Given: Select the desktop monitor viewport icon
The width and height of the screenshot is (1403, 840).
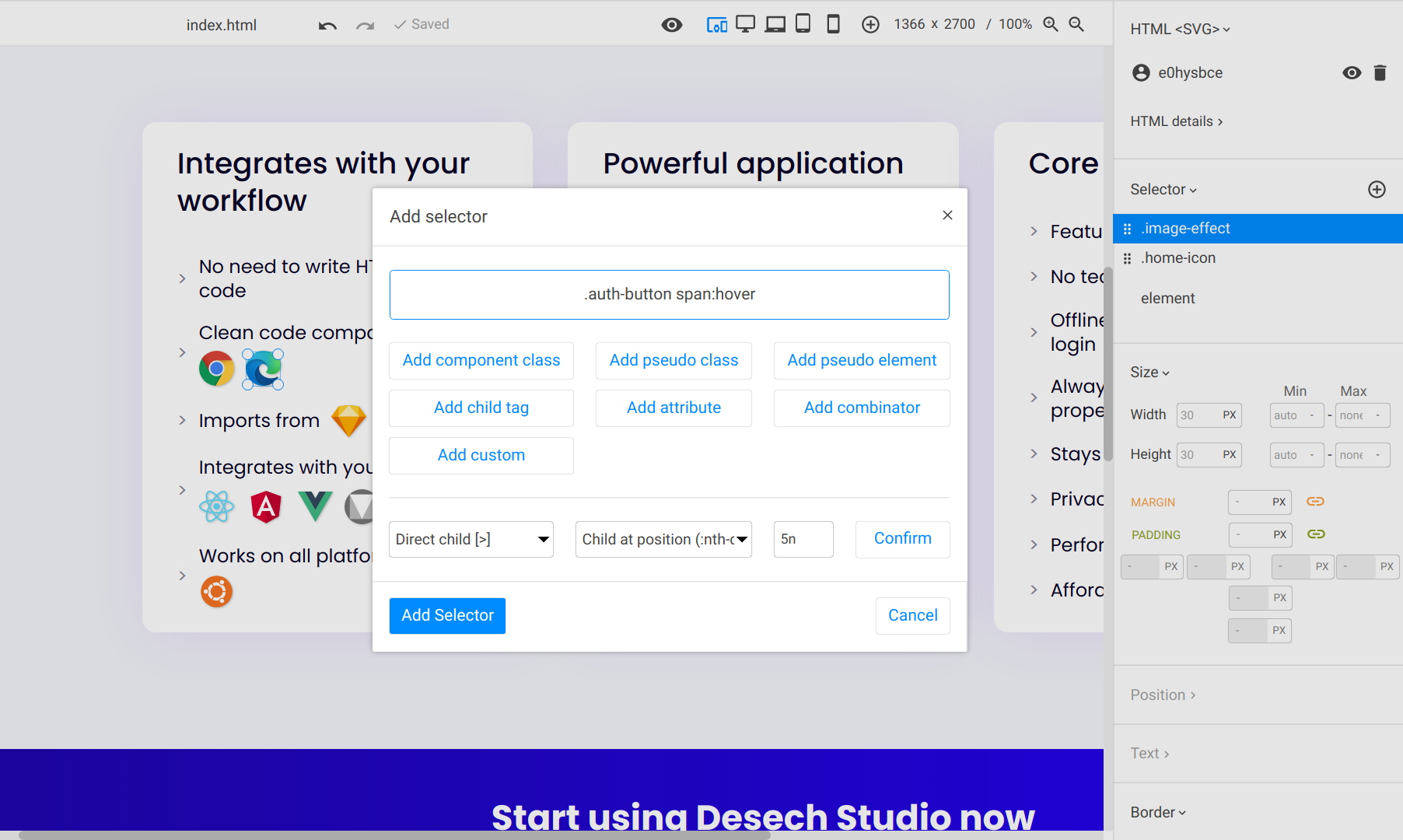Looking at the screenshot, I should tap(745, 24).
